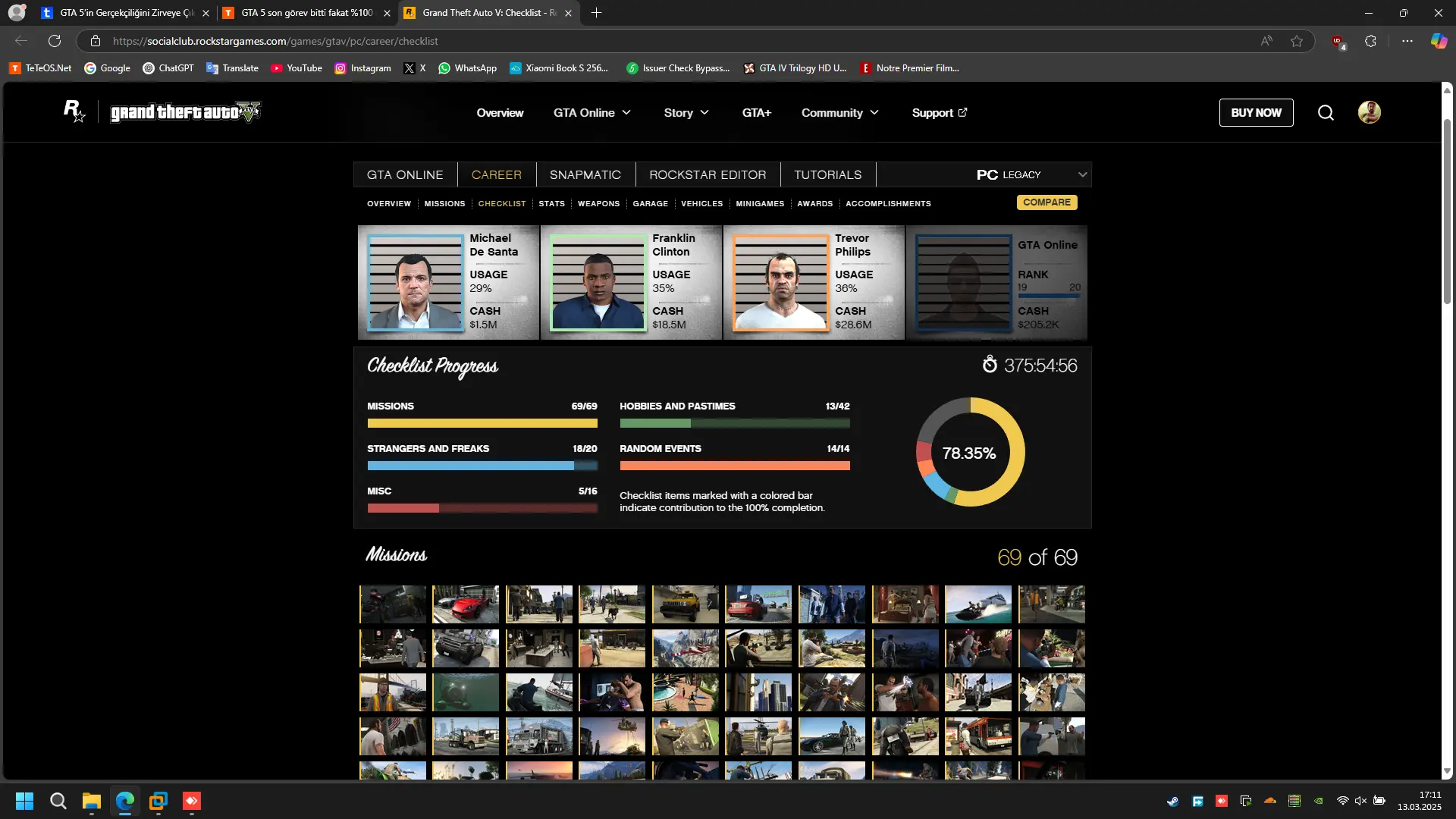
Task: Add page to favorites with star icon
Action: coord(1297,41)
